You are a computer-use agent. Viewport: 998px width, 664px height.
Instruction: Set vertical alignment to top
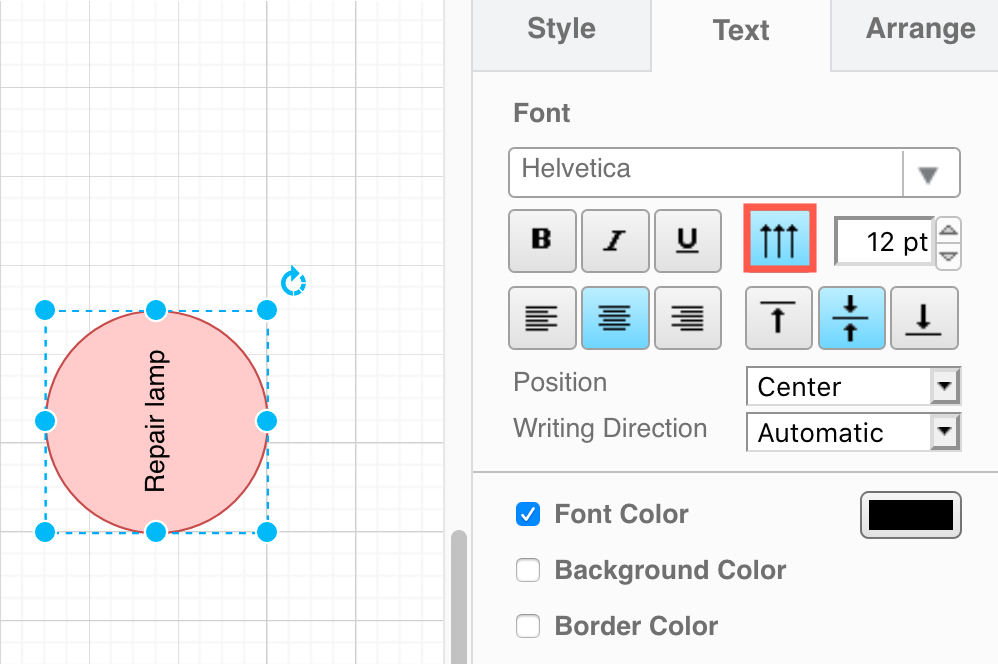click(778, 318)
